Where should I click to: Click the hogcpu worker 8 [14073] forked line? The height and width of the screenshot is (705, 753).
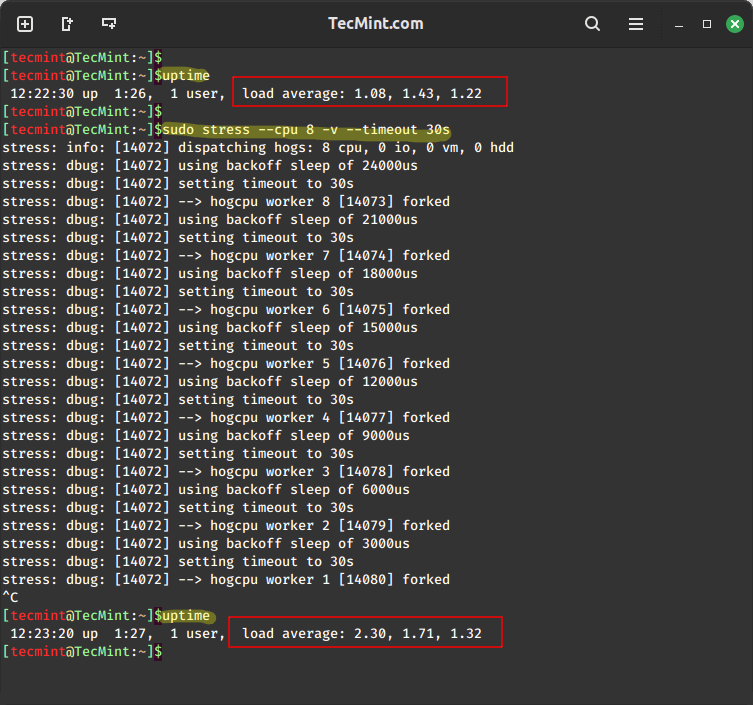(226, 202)
